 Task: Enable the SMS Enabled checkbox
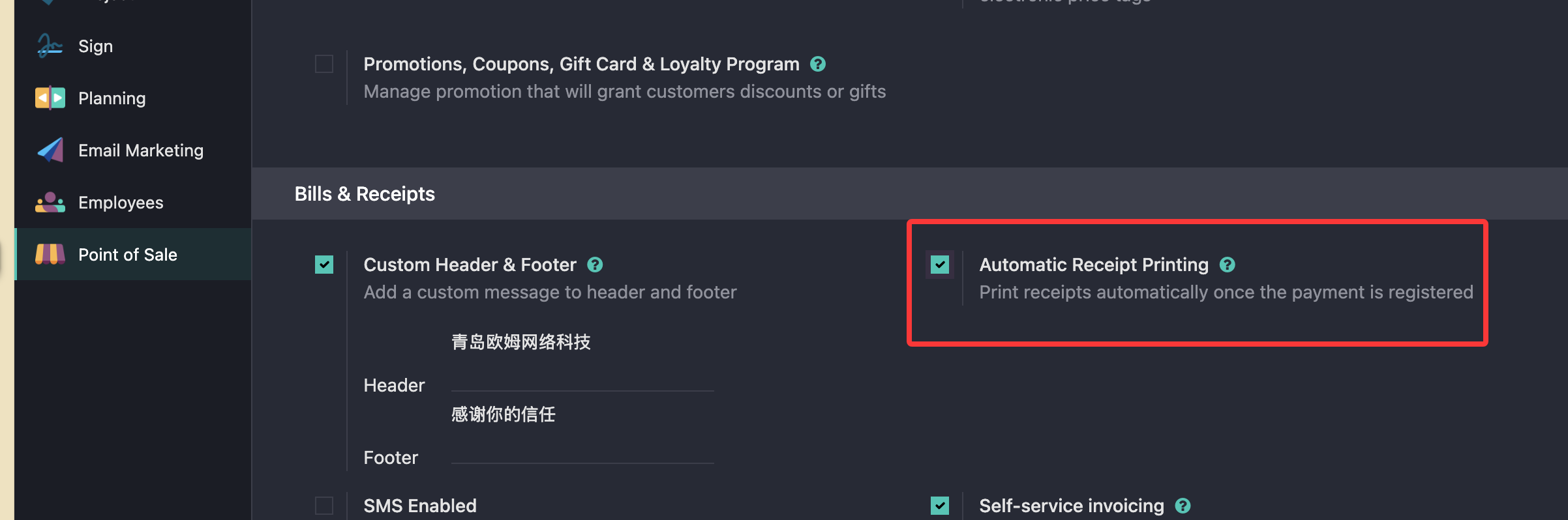click(324, 506)
